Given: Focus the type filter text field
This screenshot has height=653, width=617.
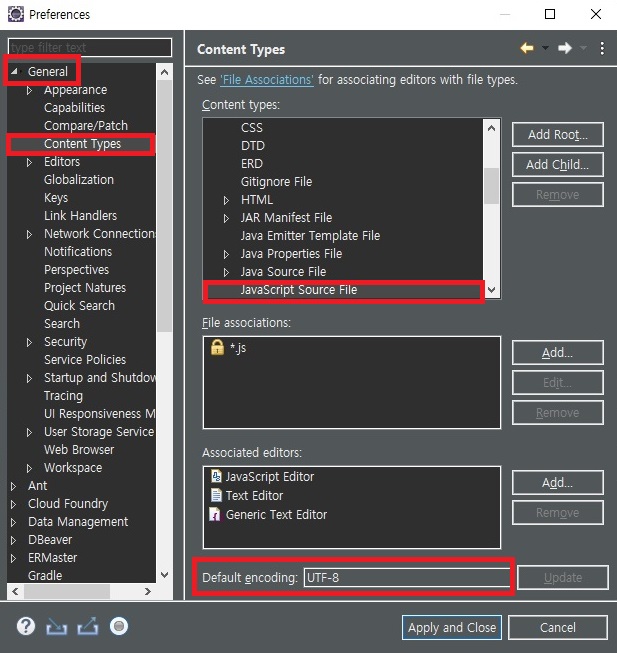Looking at the screenshot, I should 90,47.
